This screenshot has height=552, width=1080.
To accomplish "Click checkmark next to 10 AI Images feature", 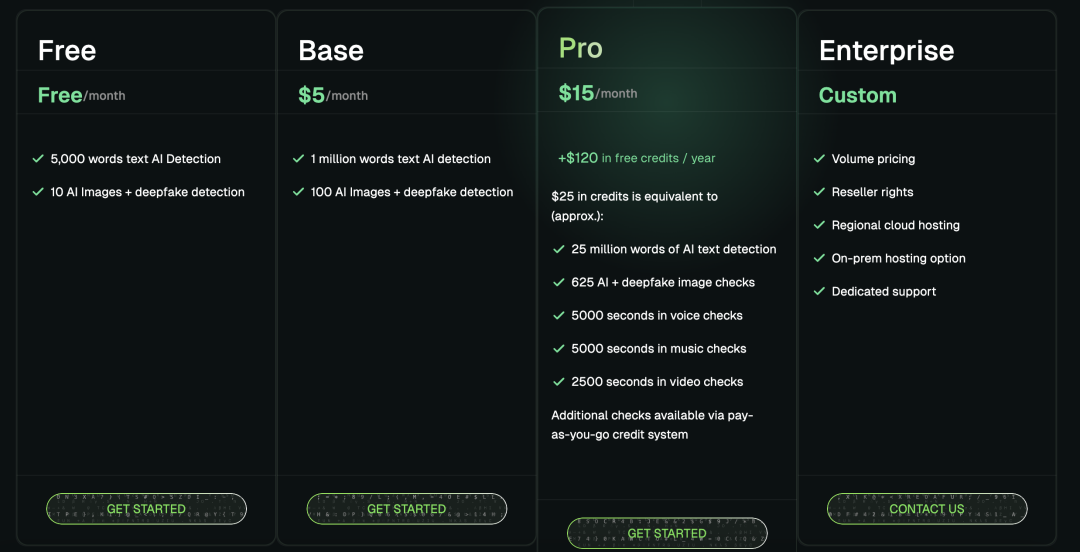I will pos(39,192).
